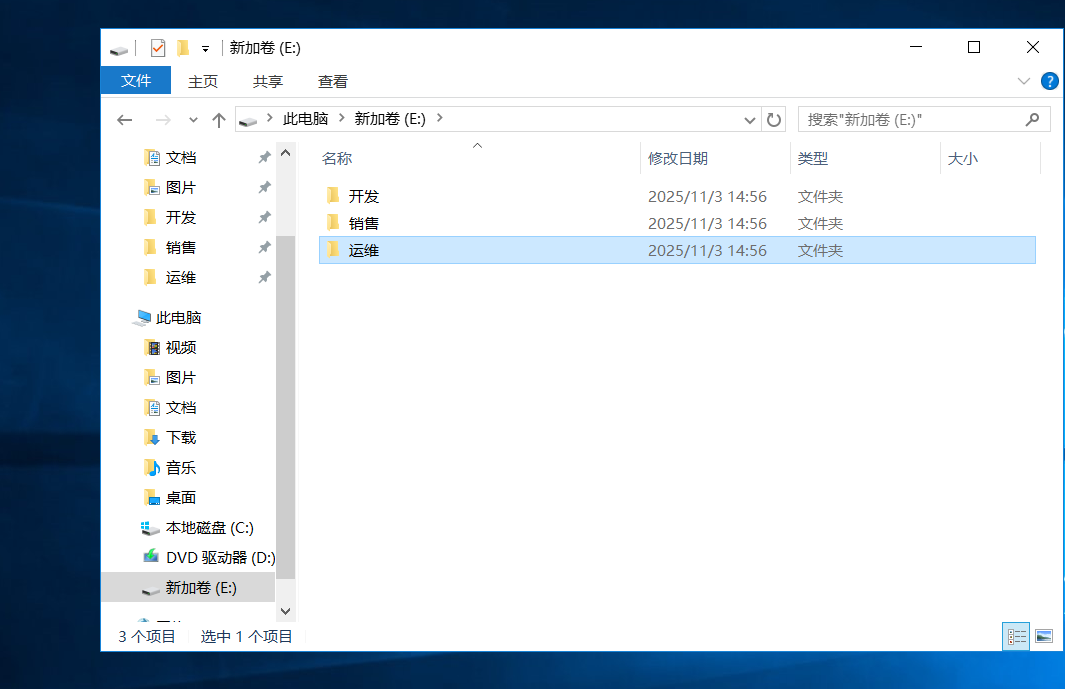Click the 运维 folder icon in file list

pos(333,250)
